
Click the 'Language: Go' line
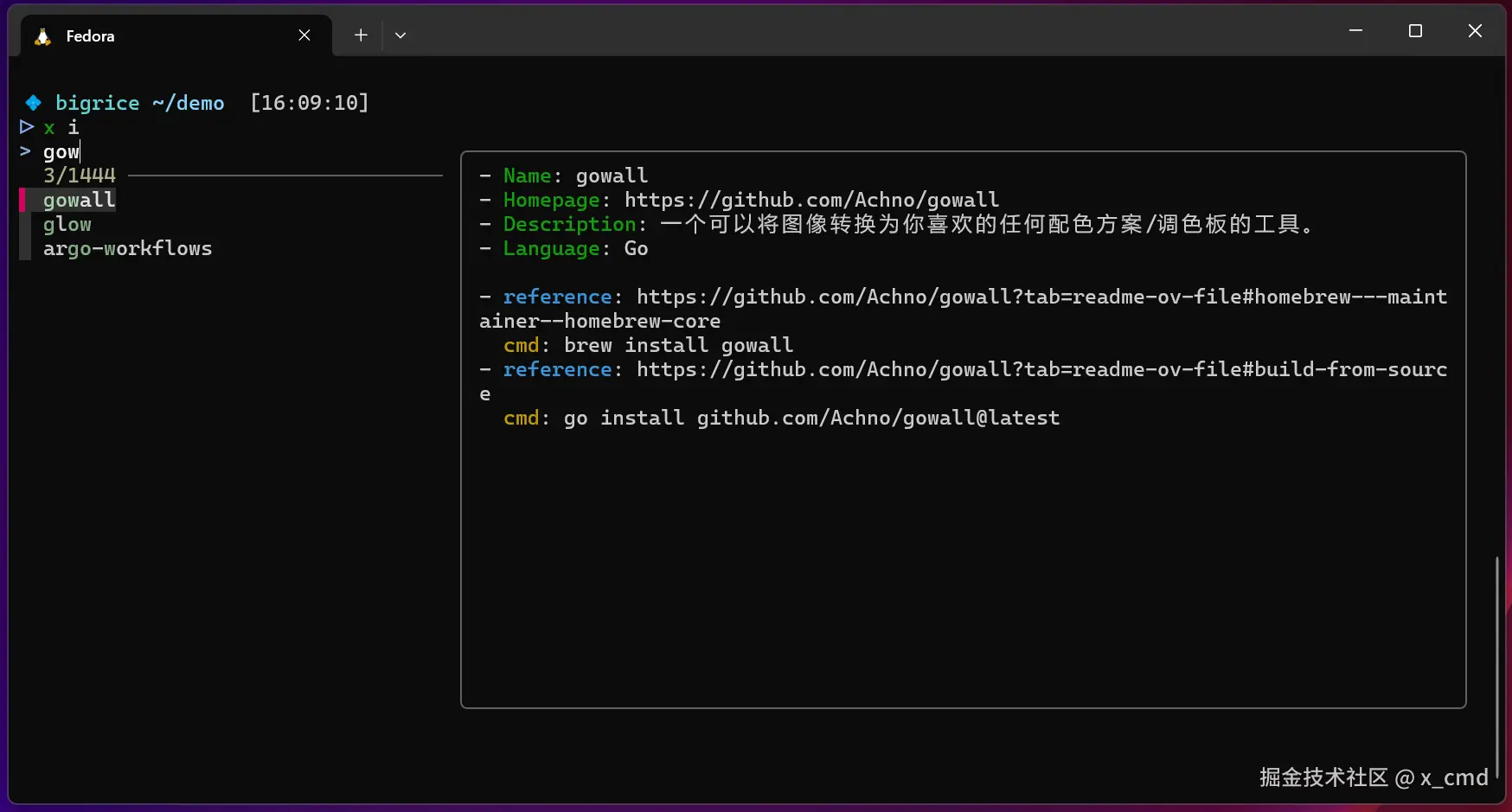[564, 249]
